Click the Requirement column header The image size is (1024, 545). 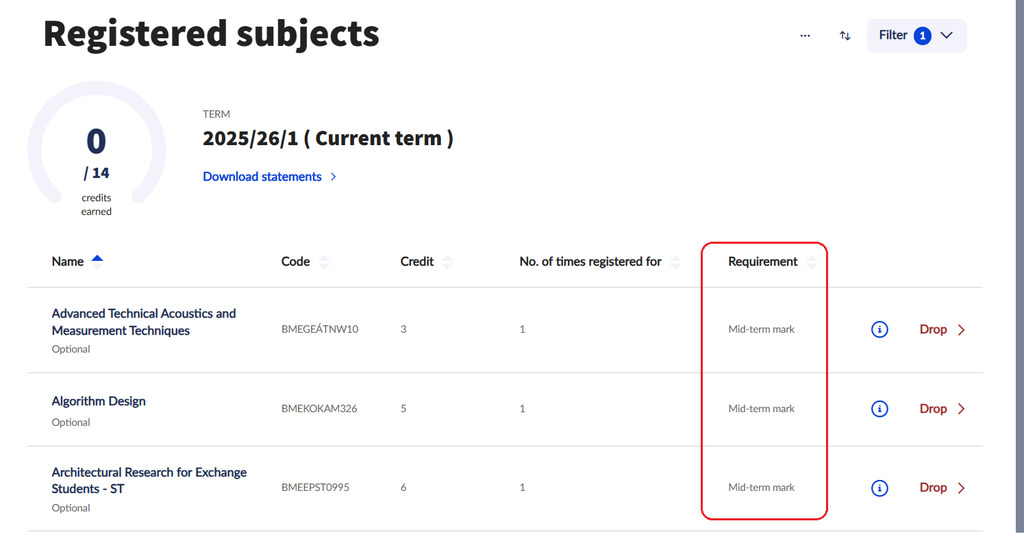pos(762,262)
